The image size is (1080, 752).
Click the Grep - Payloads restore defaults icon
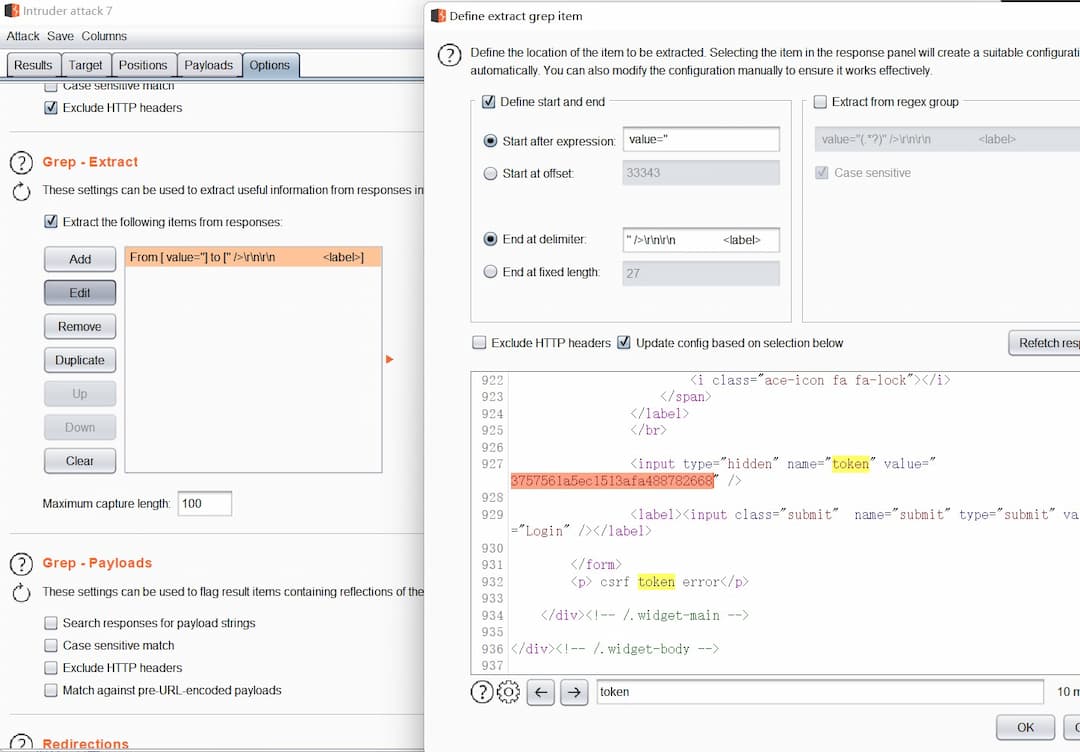click(21, 592)
